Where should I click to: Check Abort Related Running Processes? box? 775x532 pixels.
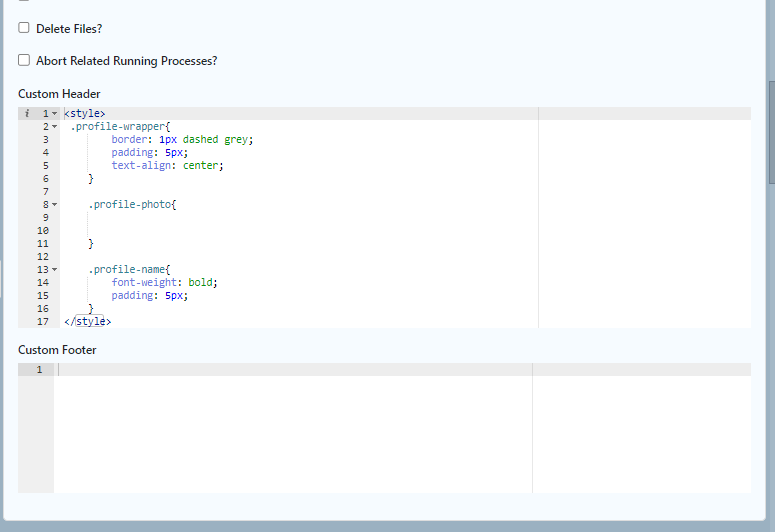(24, 60)
